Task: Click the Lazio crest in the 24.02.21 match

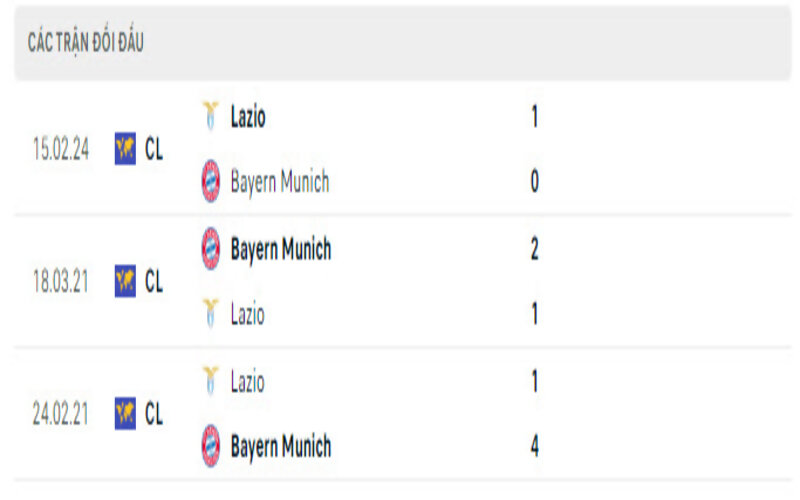Action: pos(210,381)
